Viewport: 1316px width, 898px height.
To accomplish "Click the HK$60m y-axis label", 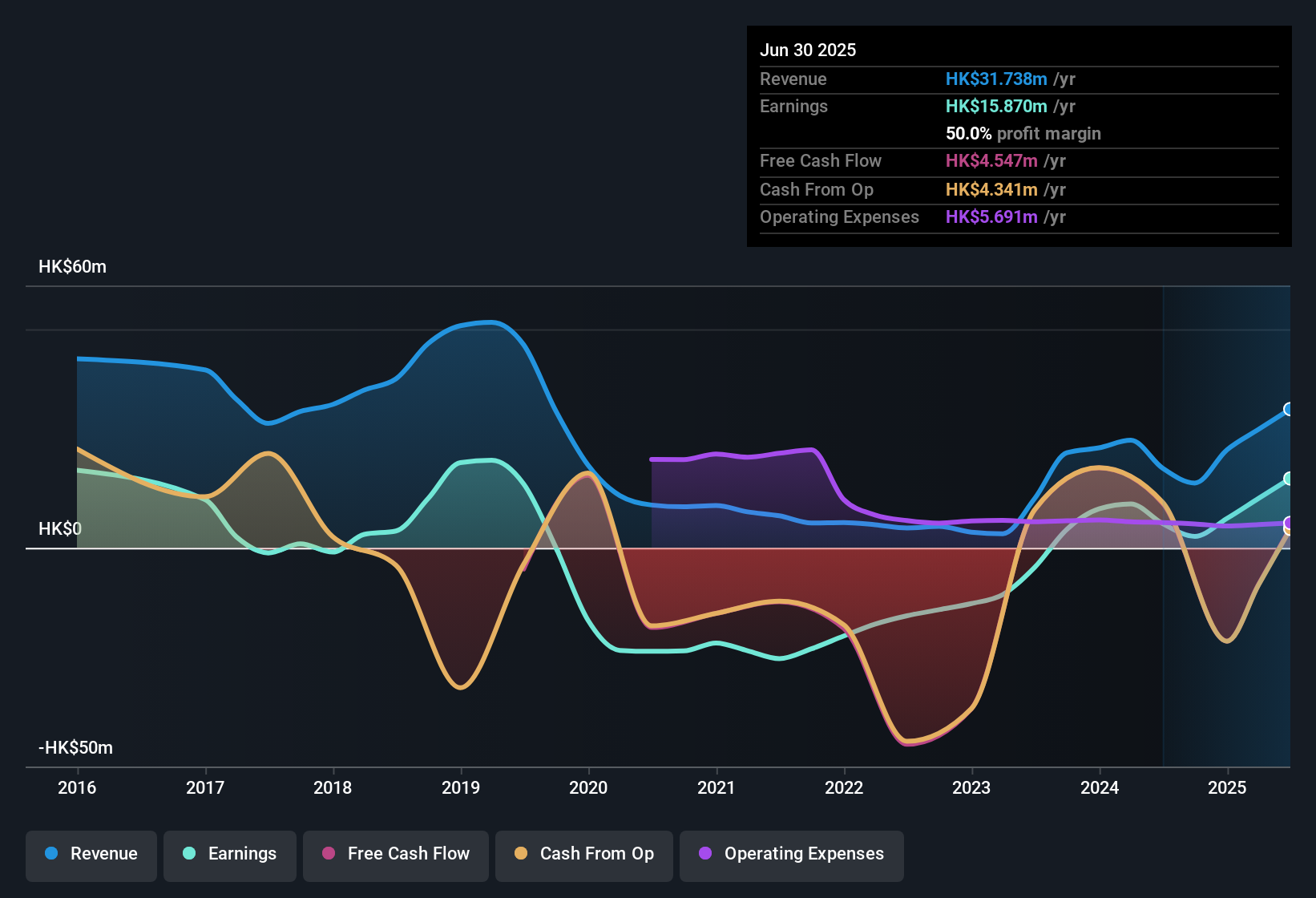I will 72,267.
